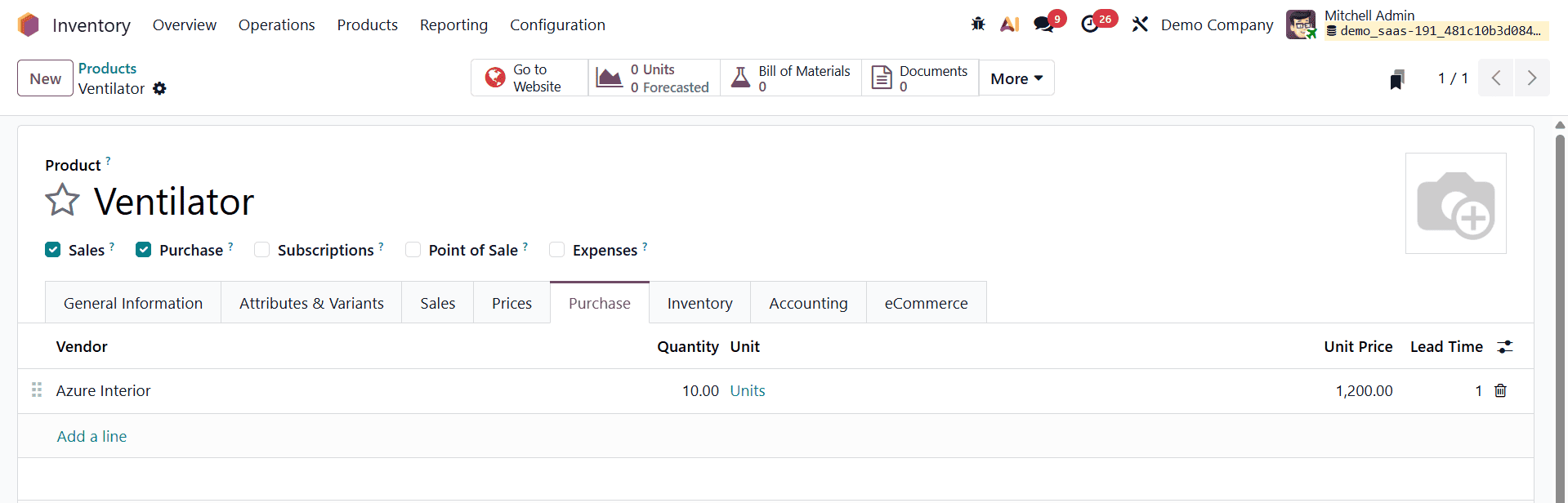The height and width of the screenshot is (503, 1568).
Task: Switch to the Inventory tab
Action: pyautogui.click(x=699, y=303)
